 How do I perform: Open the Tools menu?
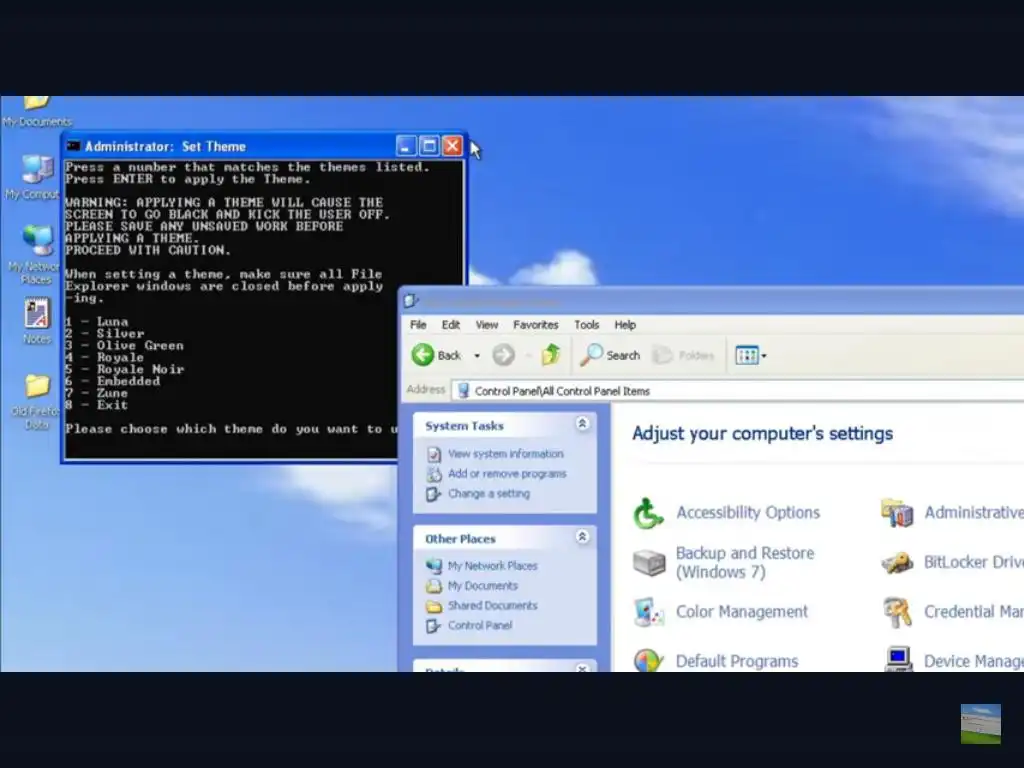pos(586,325)
